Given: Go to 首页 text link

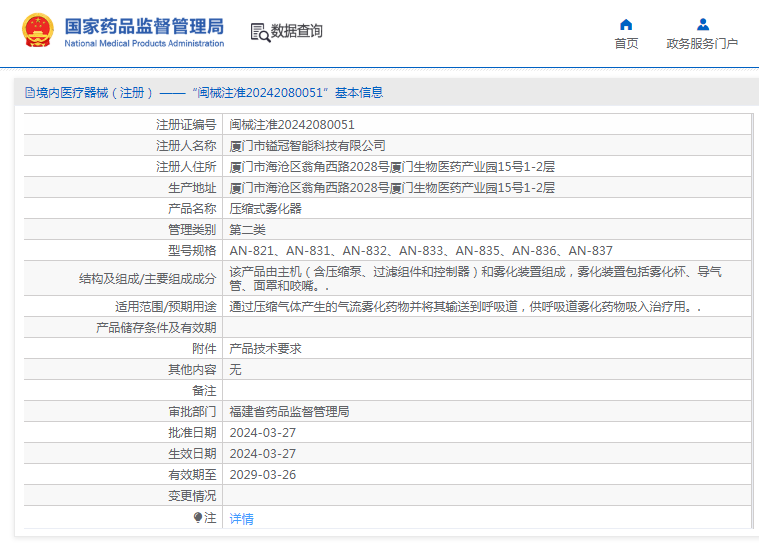Looking at the screenshot, I should [x=626, y=44].
